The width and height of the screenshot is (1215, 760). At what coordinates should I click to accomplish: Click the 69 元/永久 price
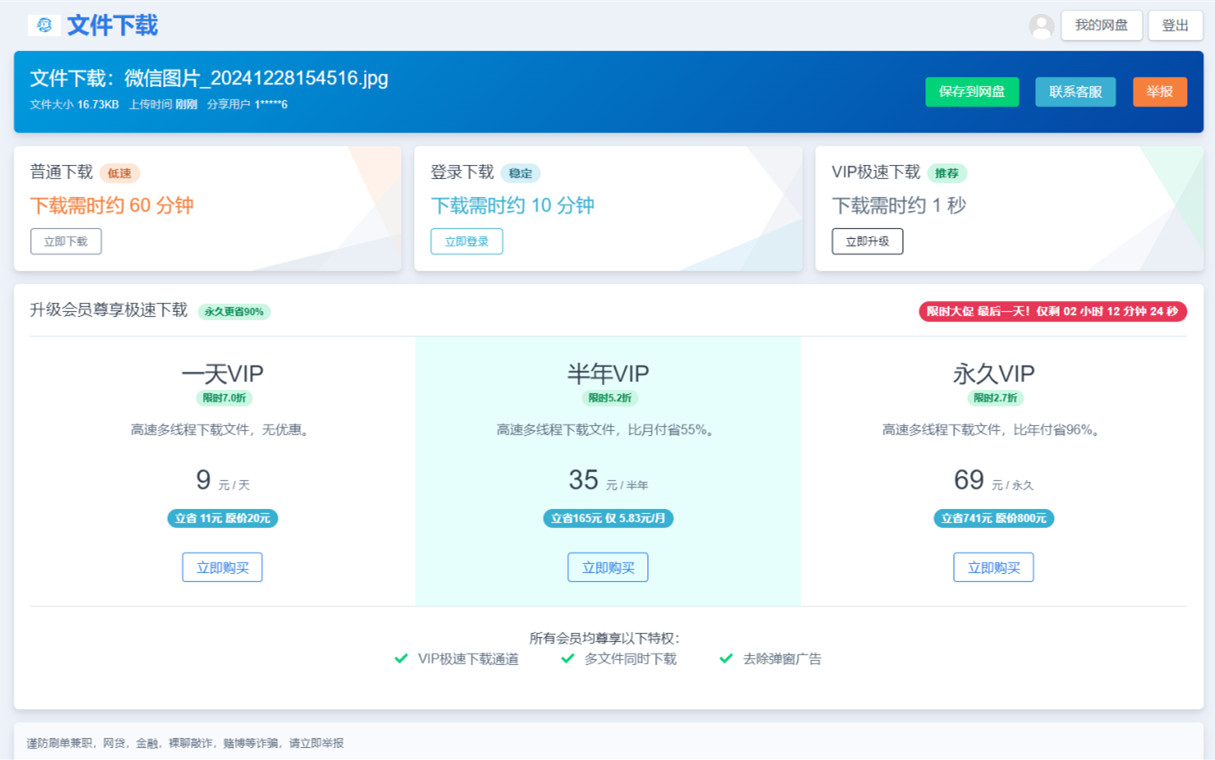click(993, 481)
